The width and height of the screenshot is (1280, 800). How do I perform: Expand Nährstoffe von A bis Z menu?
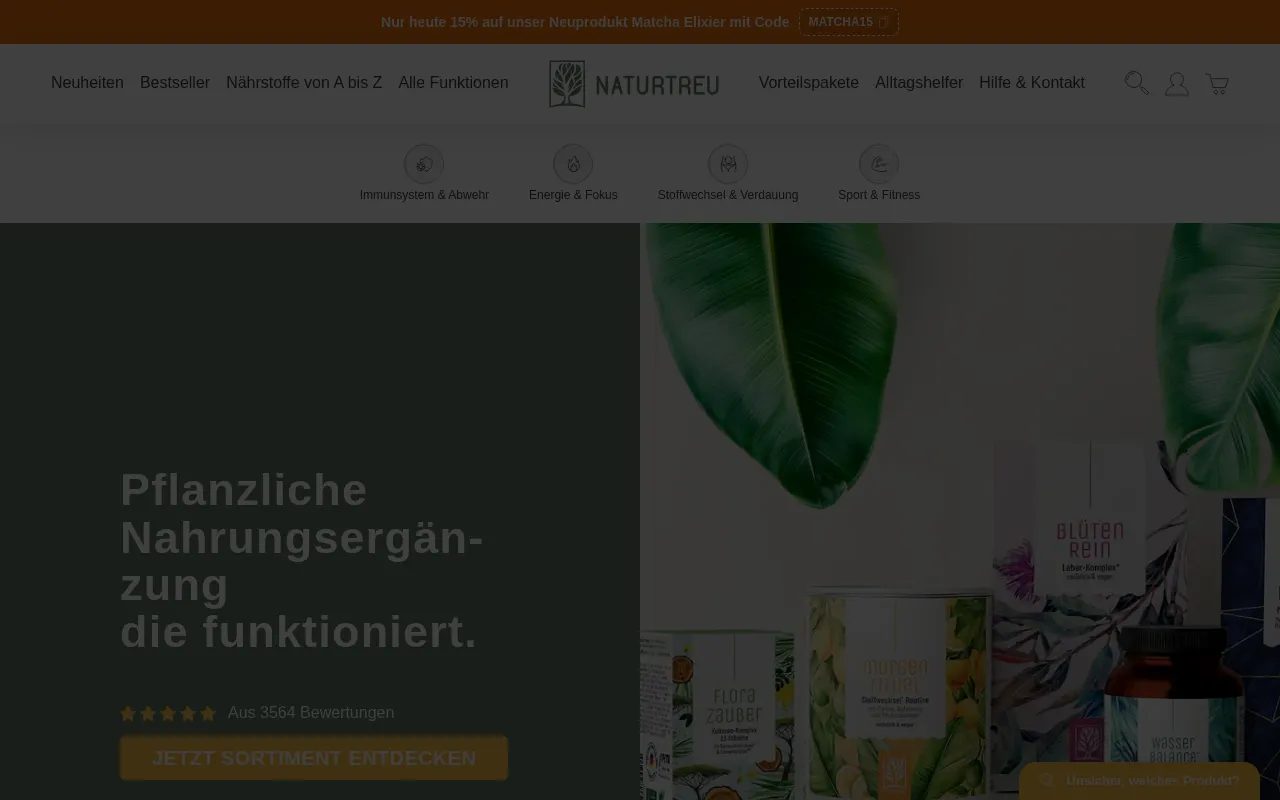click(x=304, y=83)
